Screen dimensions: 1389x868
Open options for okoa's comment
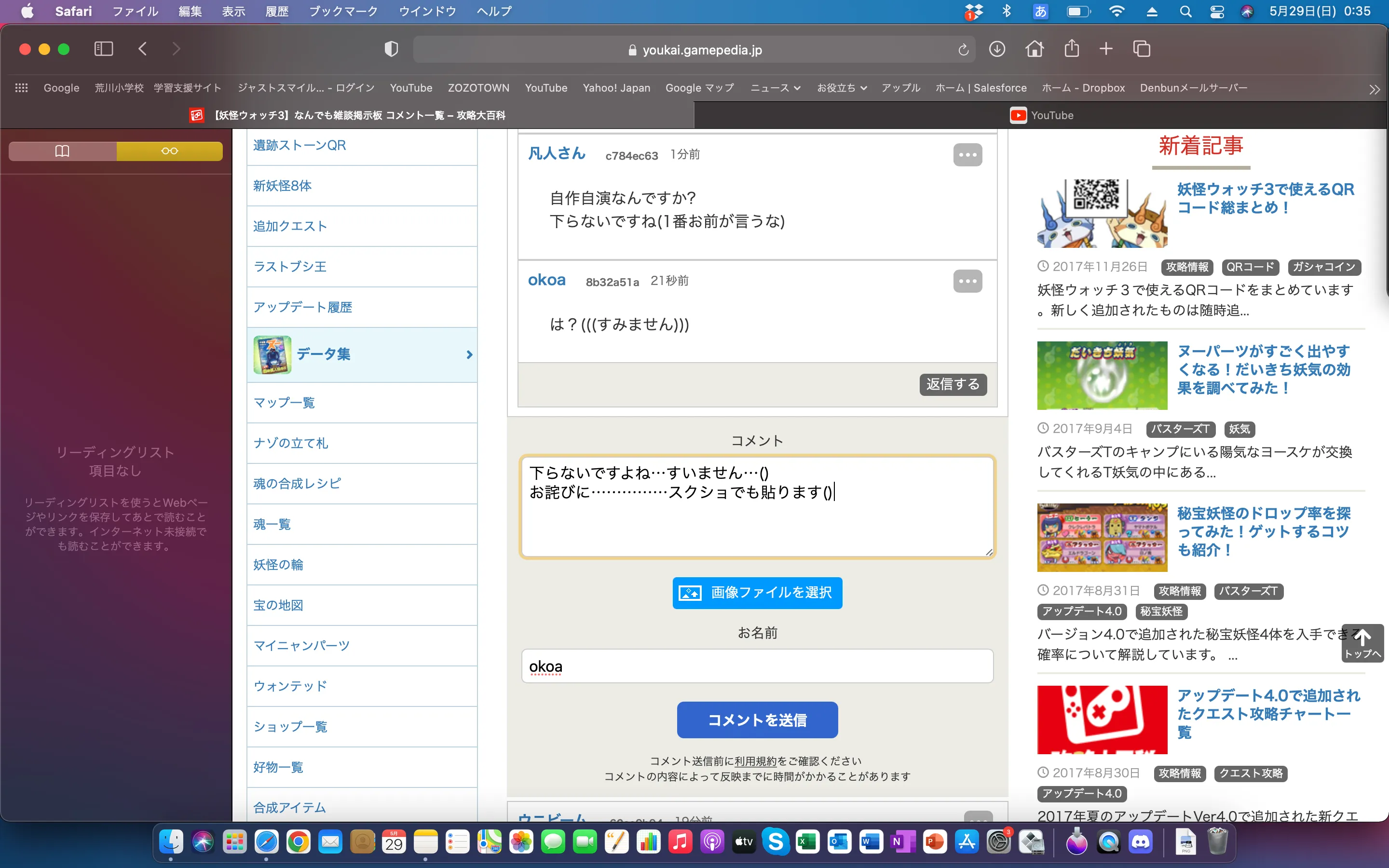click(967, 281)
